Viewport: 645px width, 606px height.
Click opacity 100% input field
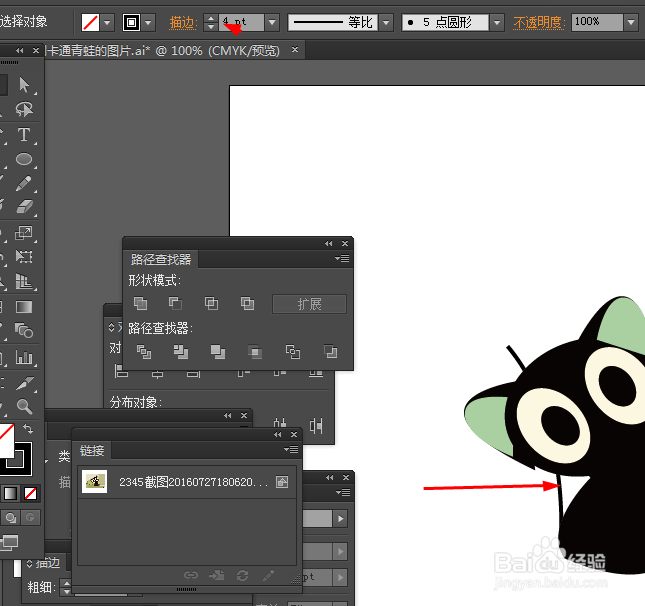tap(597, 23)
